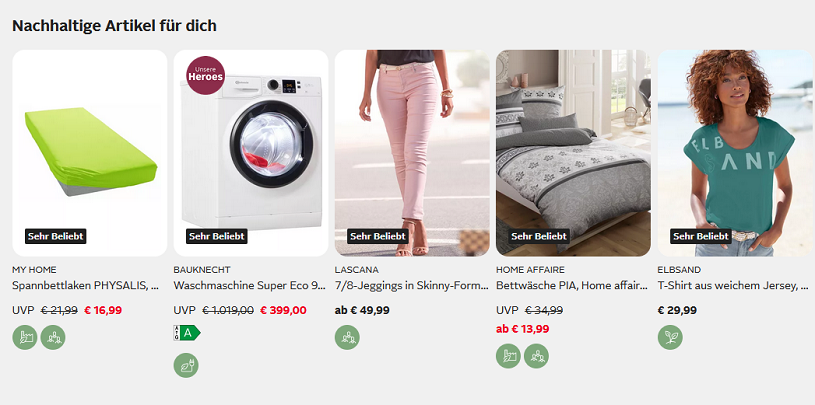The width and height of the screenshot is (815, 405).
Task: Open the Bauknecht washing machine image
Action: pyautogui.click(x=251, y=153)
